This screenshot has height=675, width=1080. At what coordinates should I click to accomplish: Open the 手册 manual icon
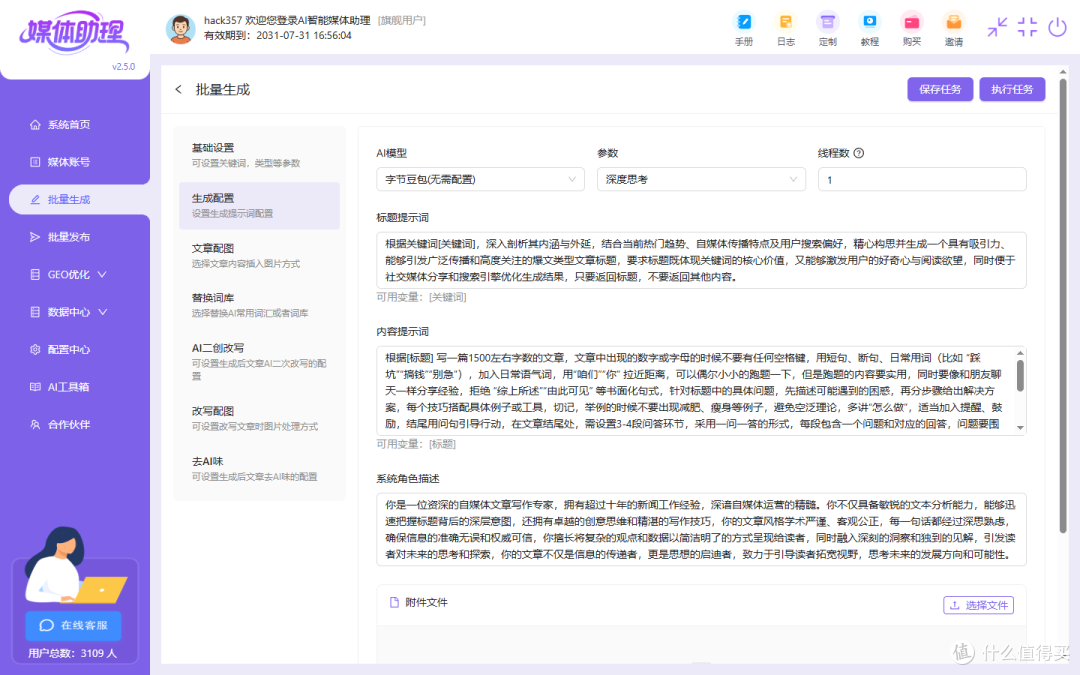[x=744, y=22]
